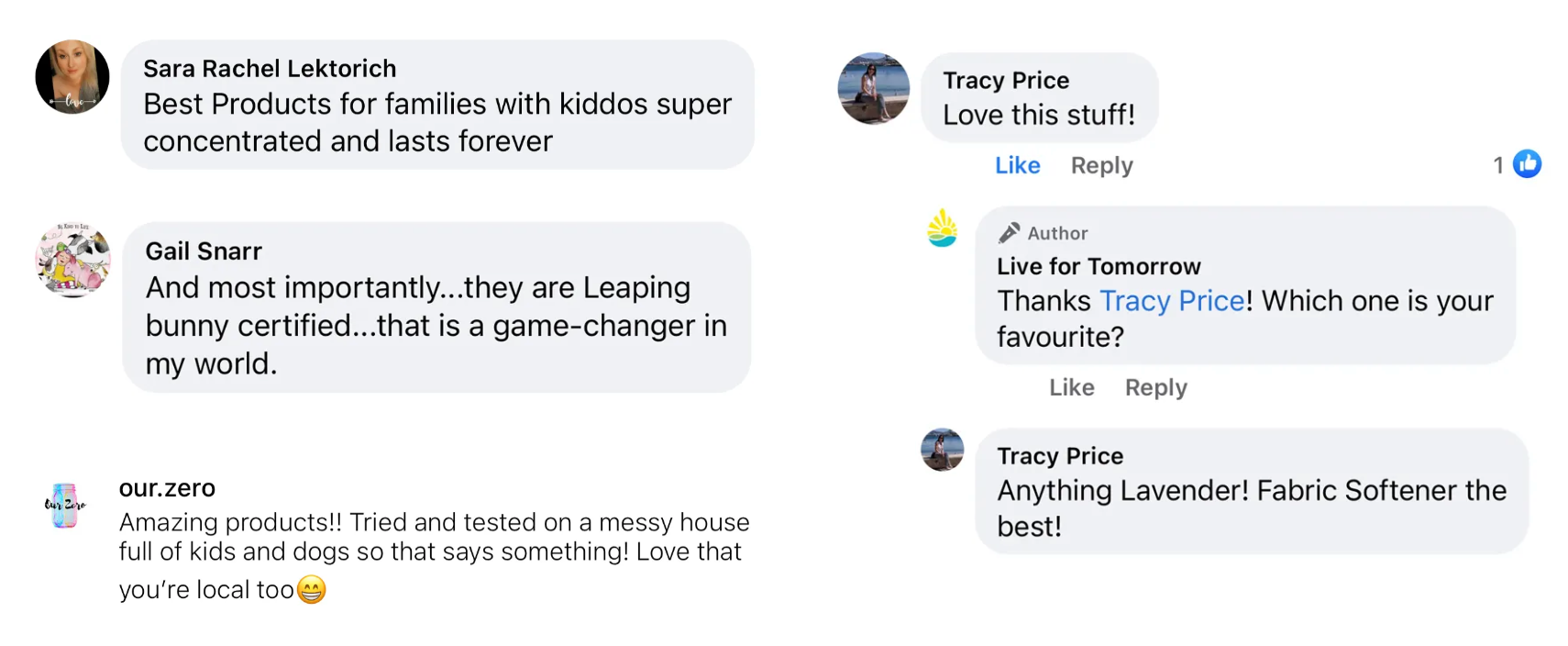Open the our.zero profile avatar
Image resolution: width=1568 pixels, height=646 pixels.
(x=65, y=506)
